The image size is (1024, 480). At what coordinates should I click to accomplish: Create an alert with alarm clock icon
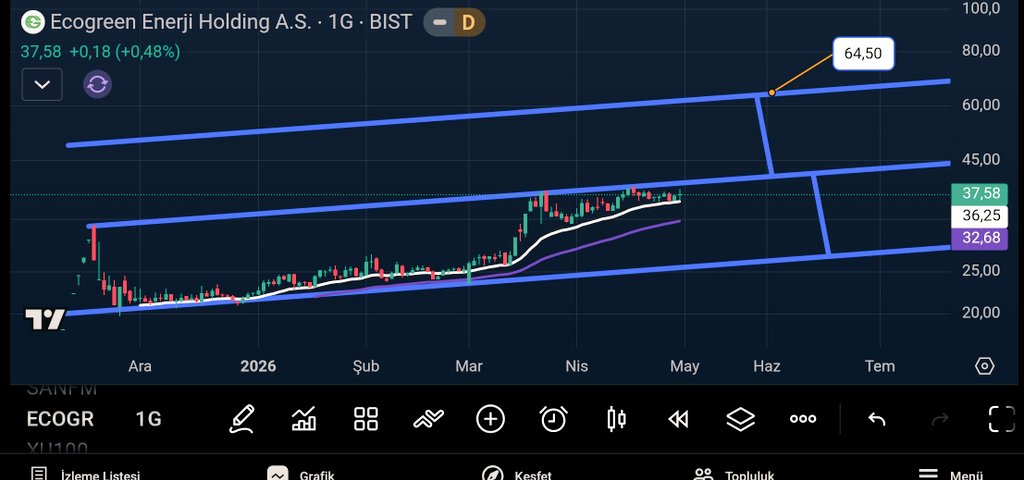[x=554, y=419]
